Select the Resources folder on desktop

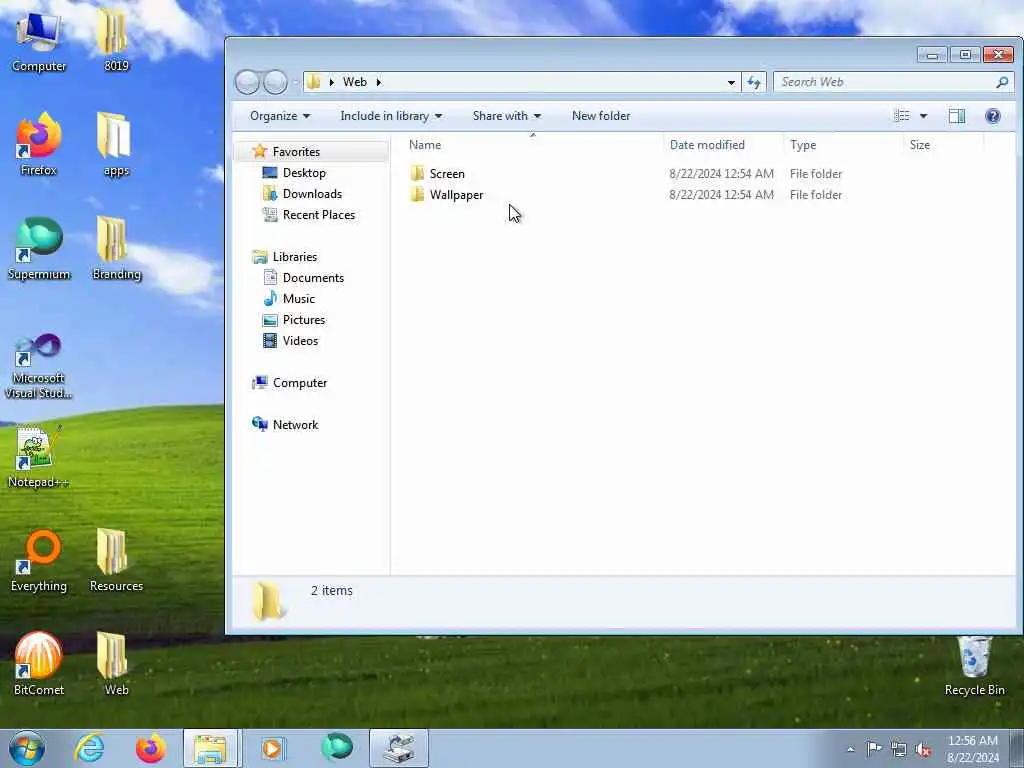click(116, 560)
